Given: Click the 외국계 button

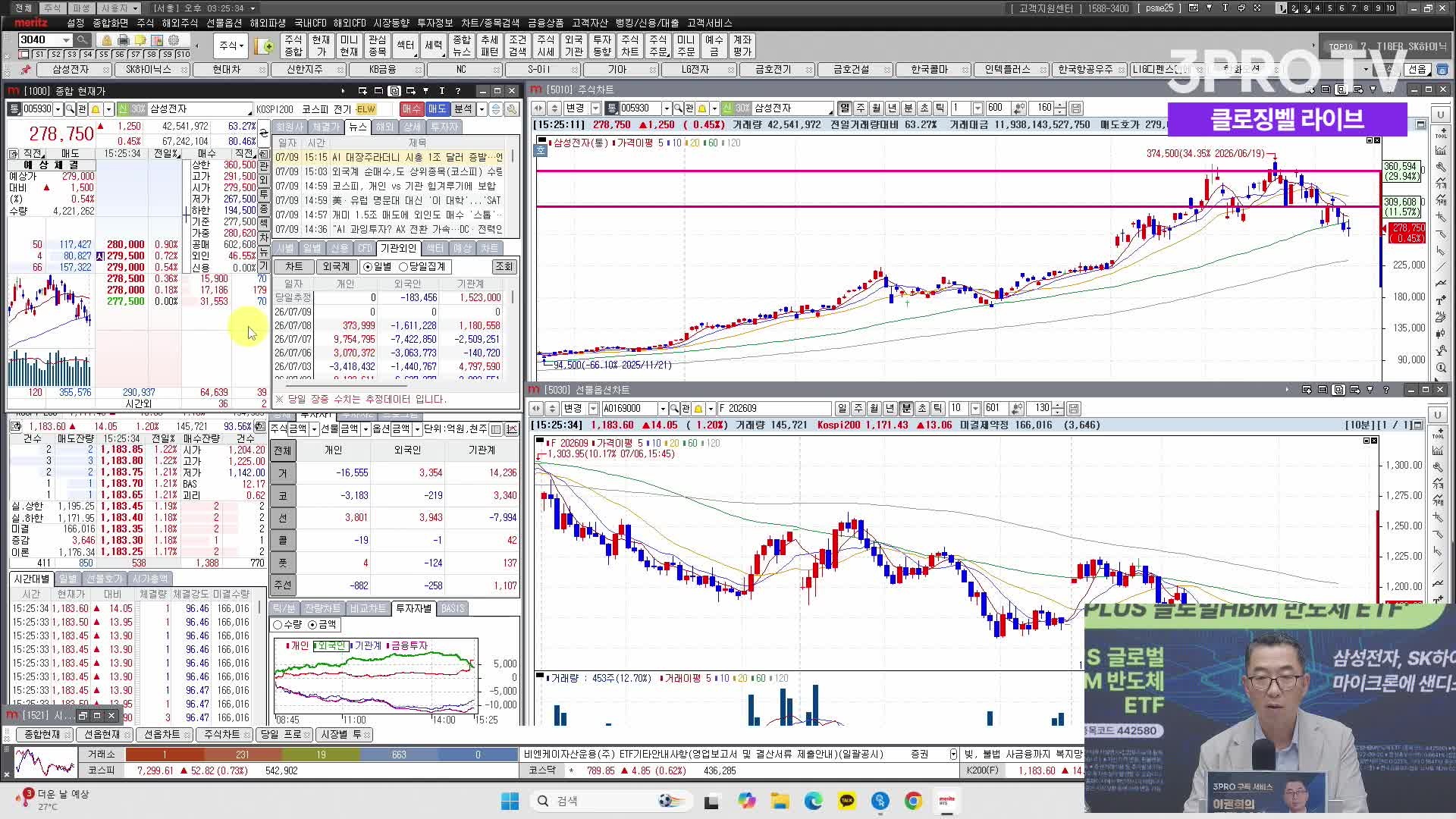Looking at the screenshot, I should pos(336,267).
